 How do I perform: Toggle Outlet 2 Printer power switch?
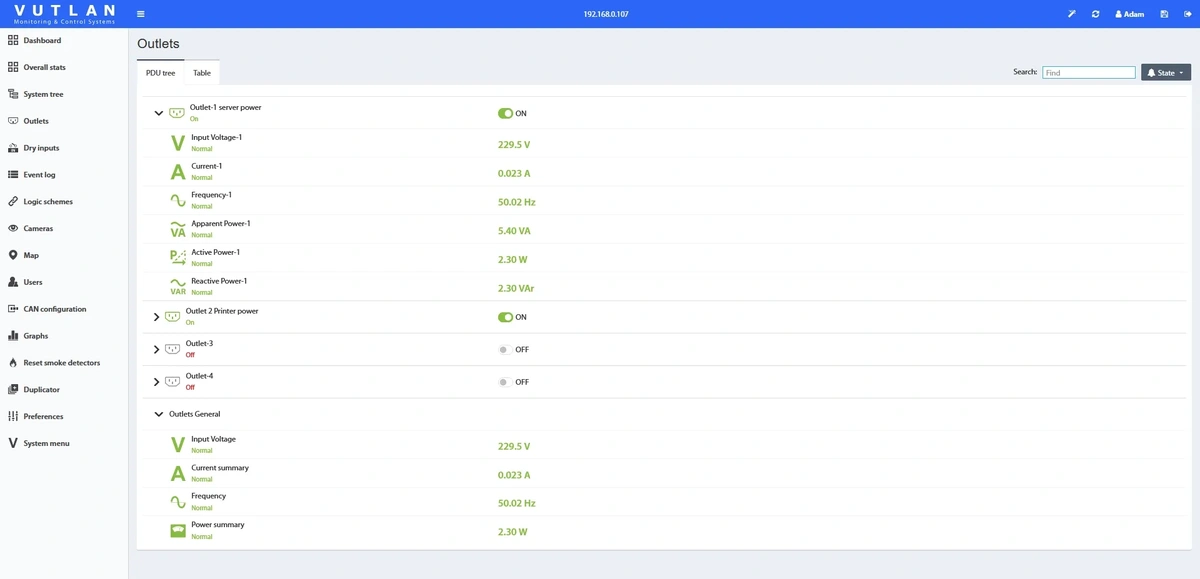(x=505, y=317)
